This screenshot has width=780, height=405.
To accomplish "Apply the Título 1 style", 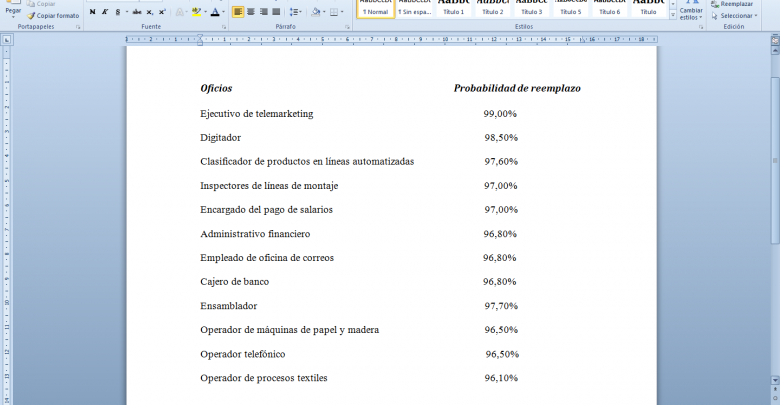I will [454, 8].
